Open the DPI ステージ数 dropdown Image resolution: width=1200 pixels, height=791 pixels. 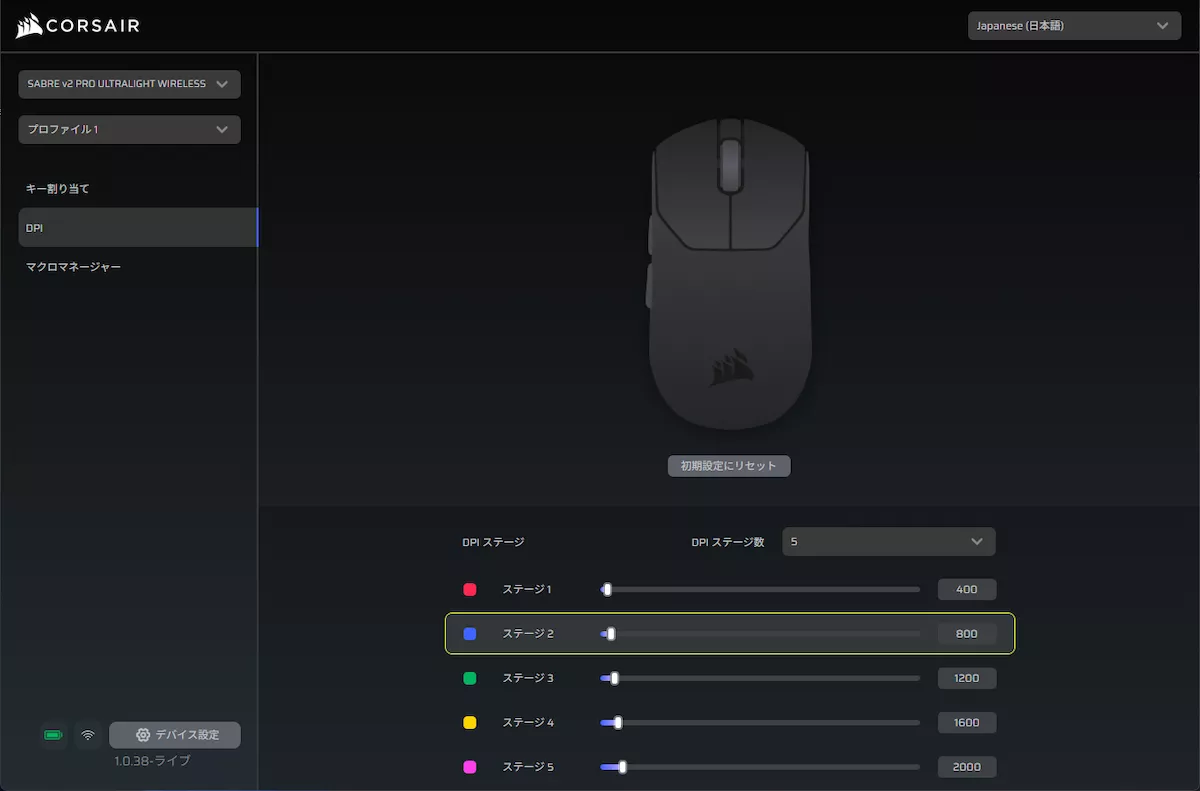coord(888,542)
